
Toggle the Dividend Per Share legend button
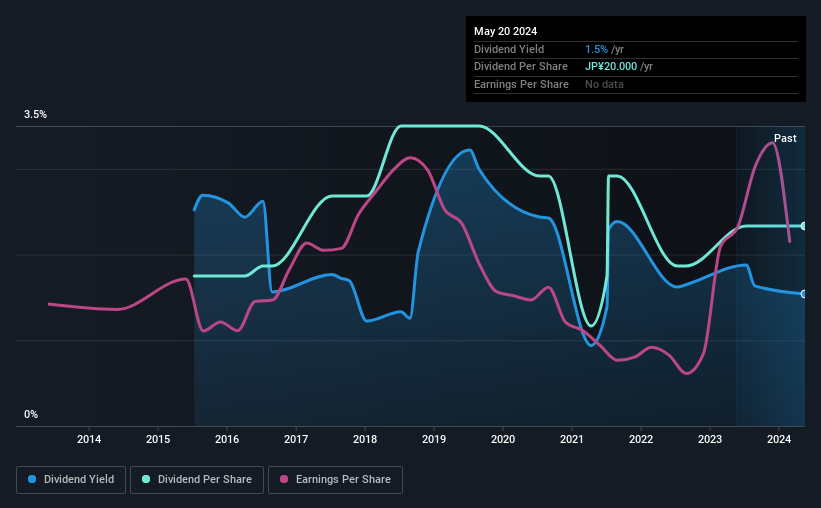tap(197, 480)
